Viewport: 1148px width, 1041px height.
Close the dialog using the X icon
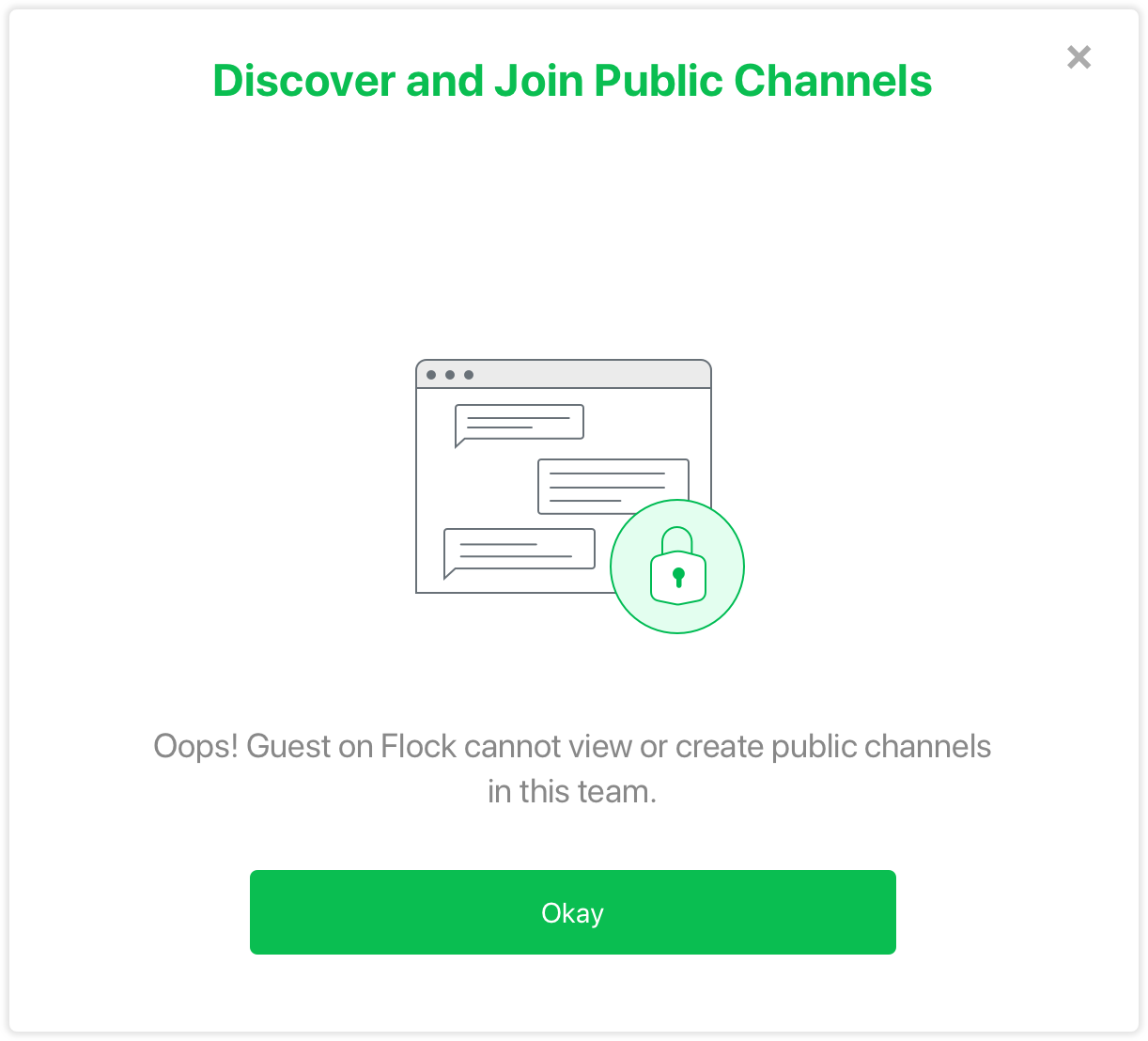[x=1078, y=57]
